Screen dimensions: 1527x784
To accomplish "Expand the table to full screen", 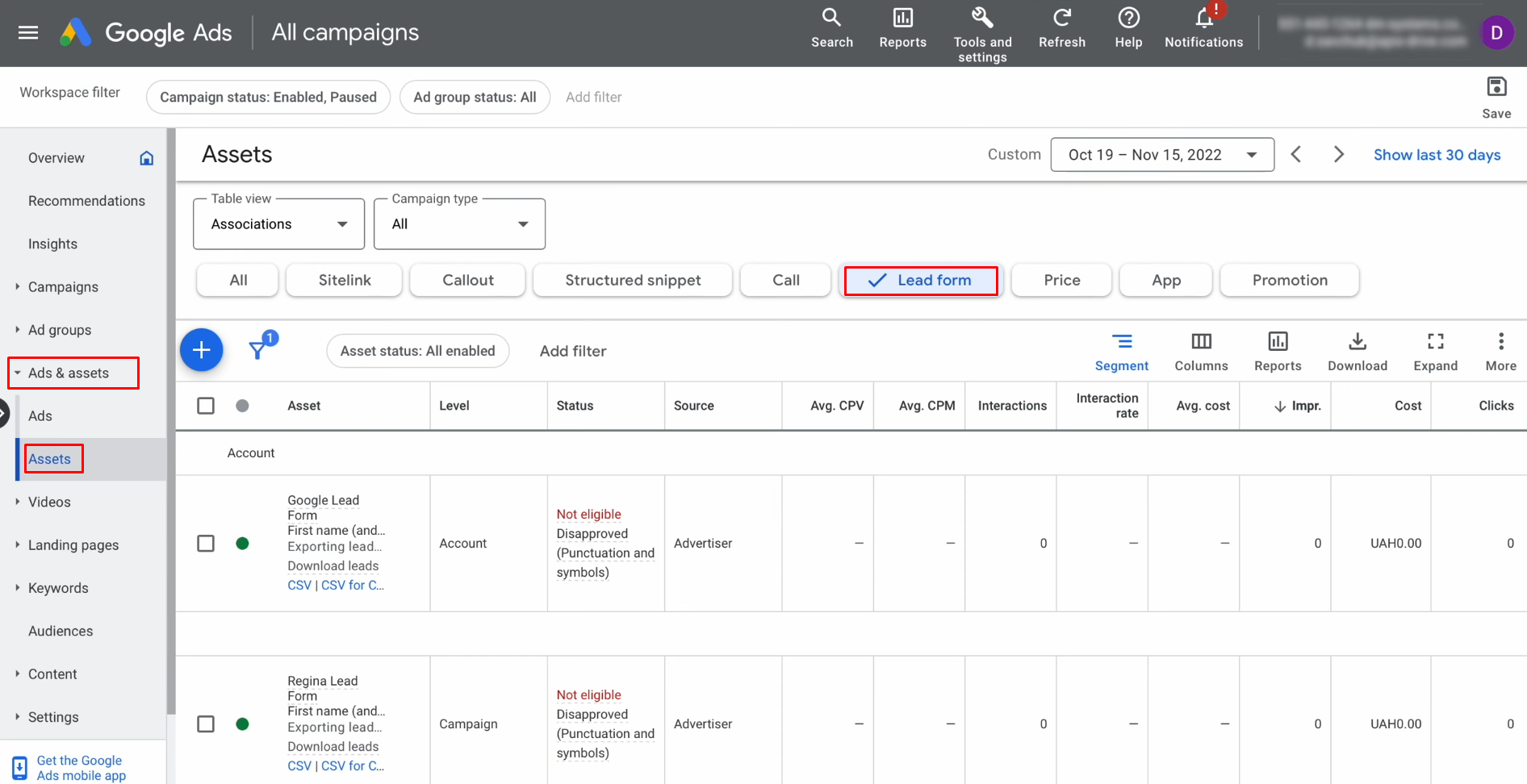I will [1435, 352].
